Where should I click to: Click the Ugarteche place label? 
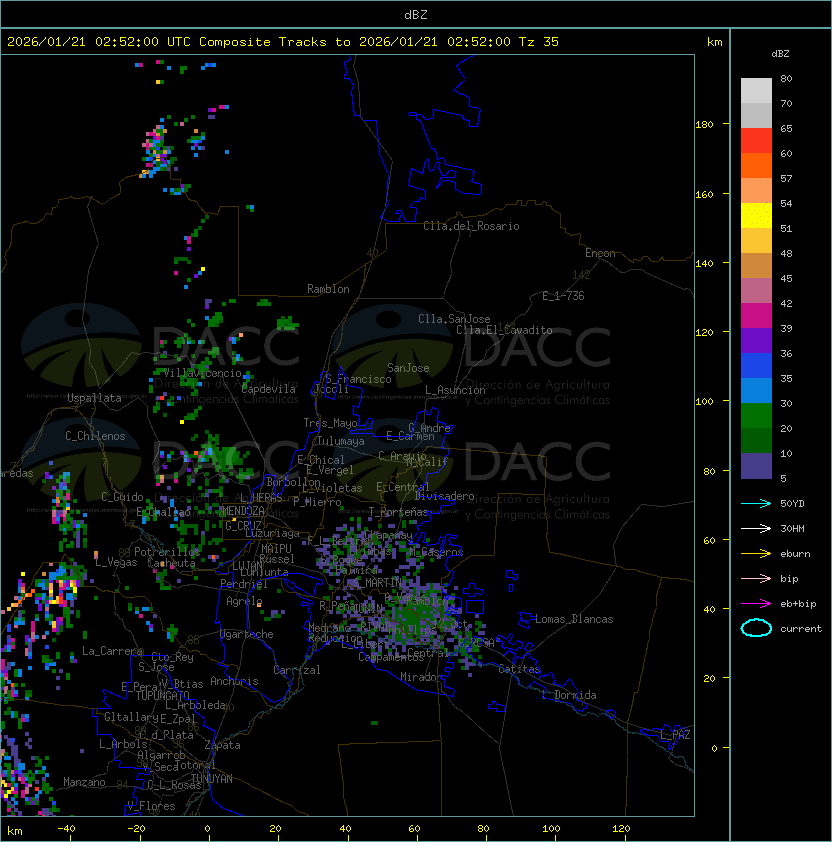[x=247, y=634]
